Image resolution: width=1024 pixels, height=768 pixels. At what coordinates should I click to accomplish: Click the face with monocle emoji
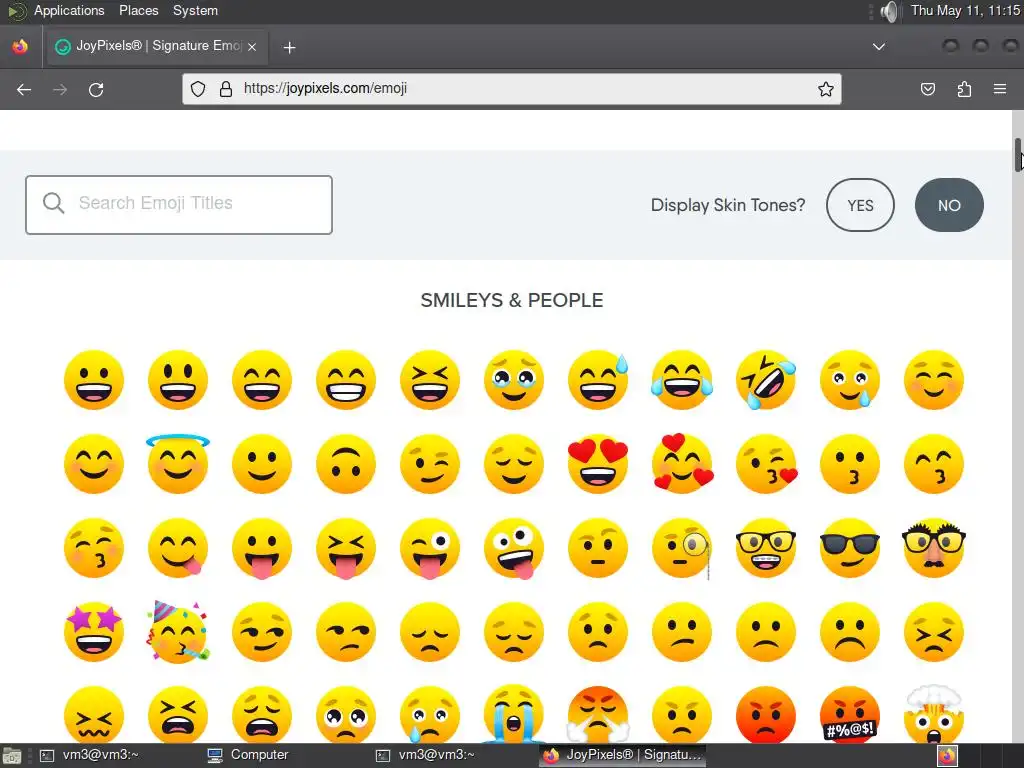pos(682,548)
